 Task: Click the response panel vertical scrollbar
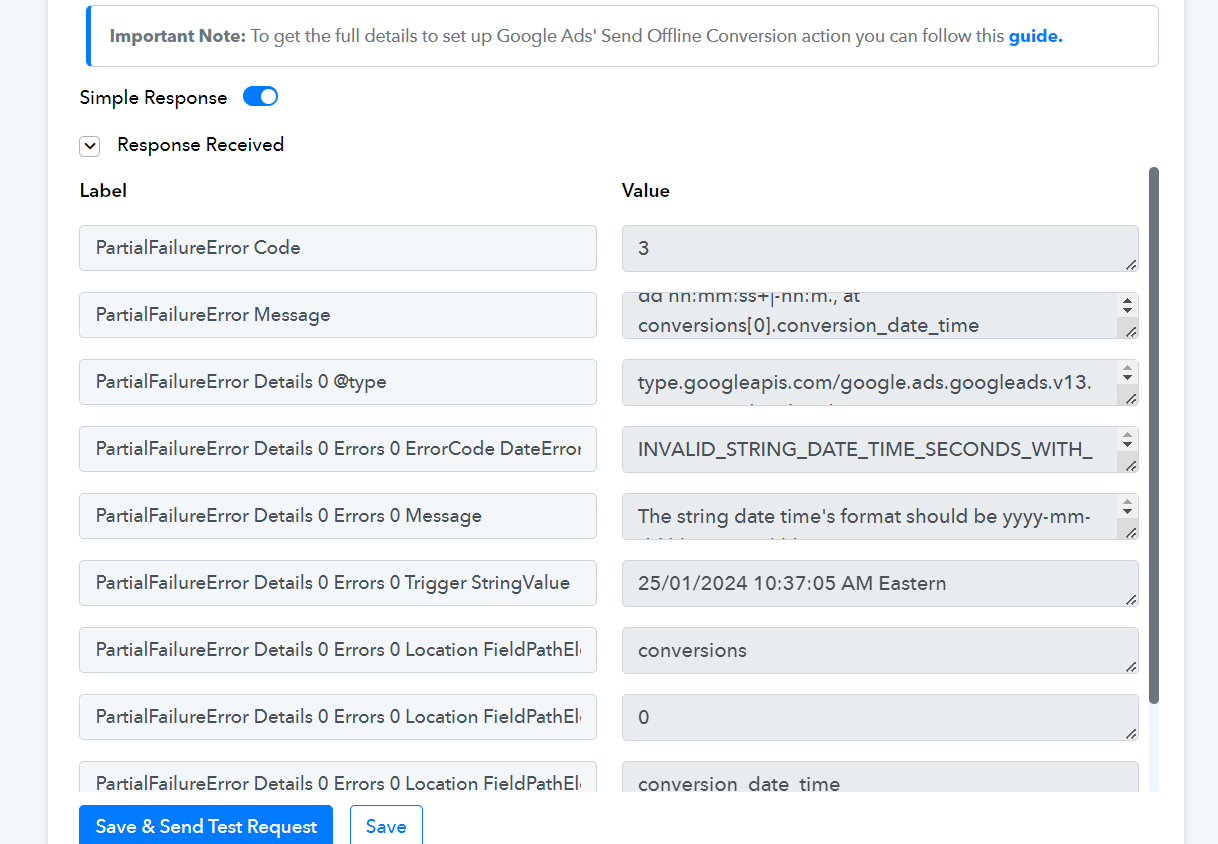click(1154, 435)
